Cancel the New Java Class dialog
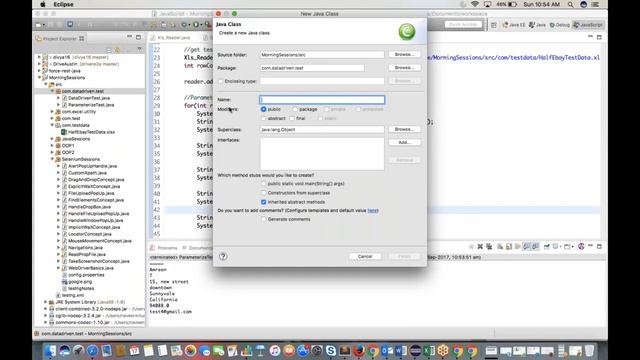The image size is (640, 360). [365, 256]
